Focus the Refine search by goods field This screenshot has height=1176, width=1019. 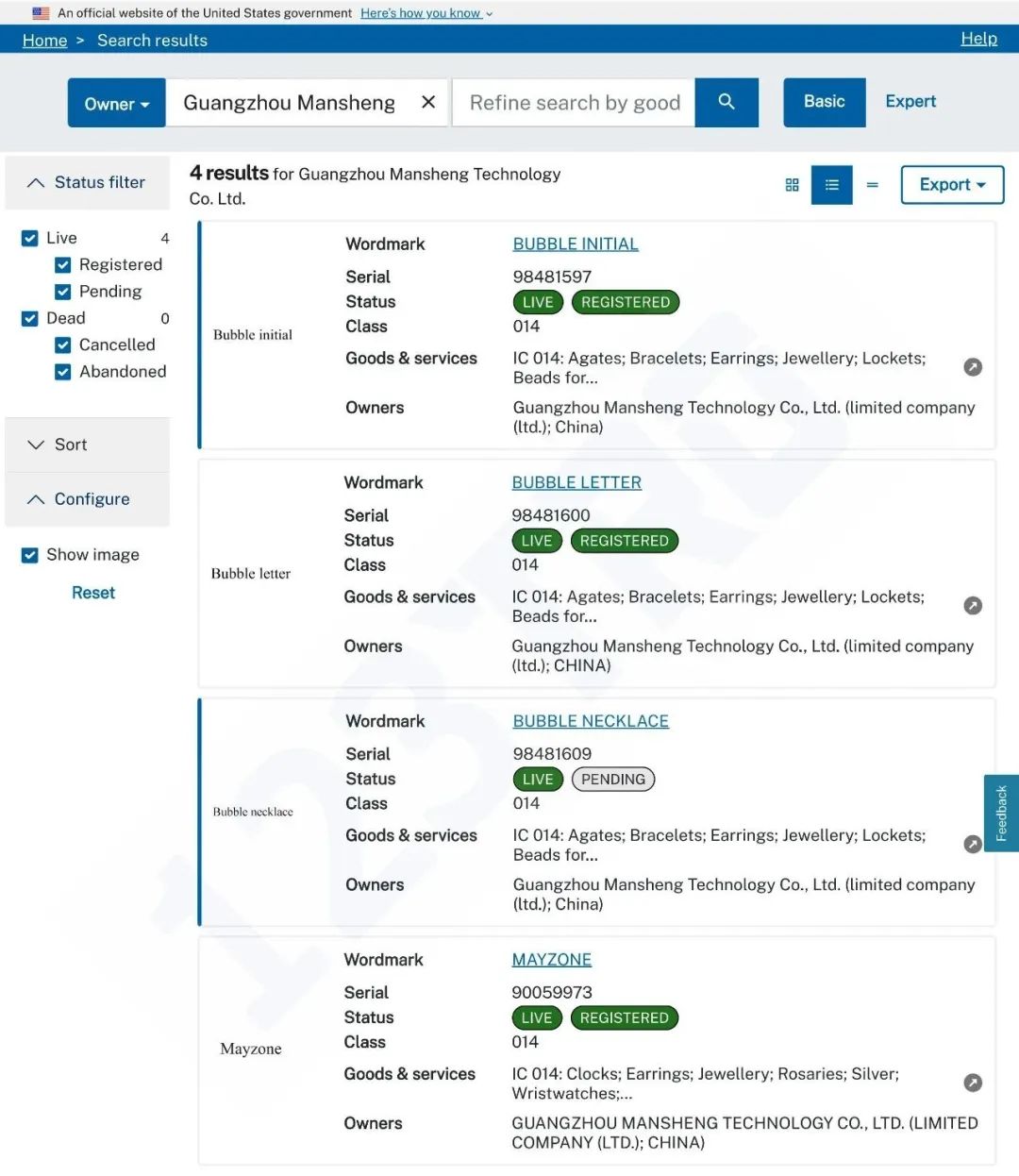(x=575, y=103)
